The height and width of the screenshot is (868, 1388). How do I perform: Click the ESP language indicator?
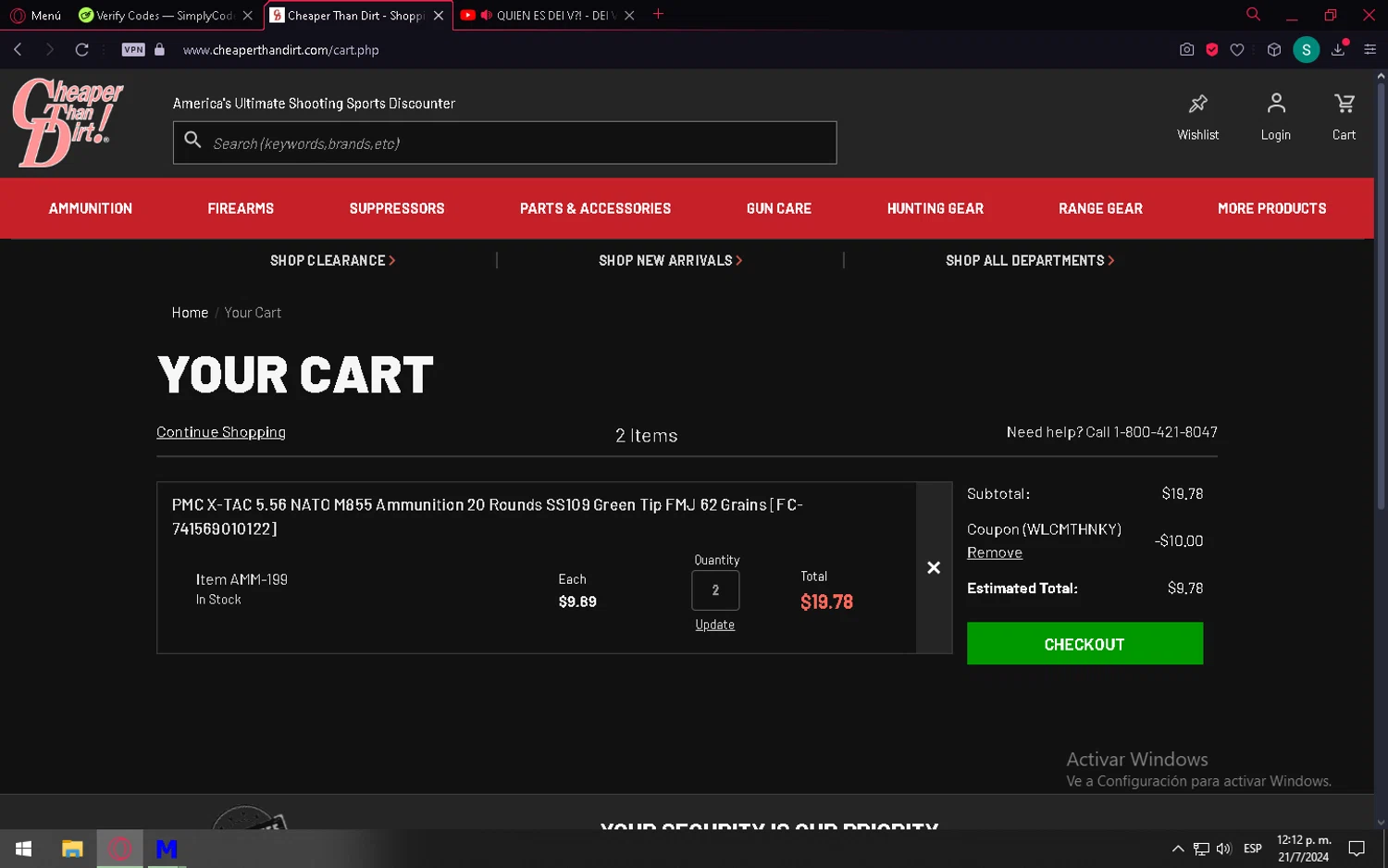tap(1253, 849)
